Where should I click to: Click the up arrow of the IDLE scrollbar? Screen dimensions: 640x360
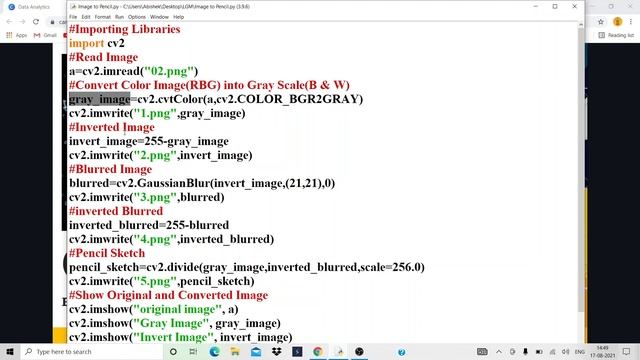click(581, 25)
